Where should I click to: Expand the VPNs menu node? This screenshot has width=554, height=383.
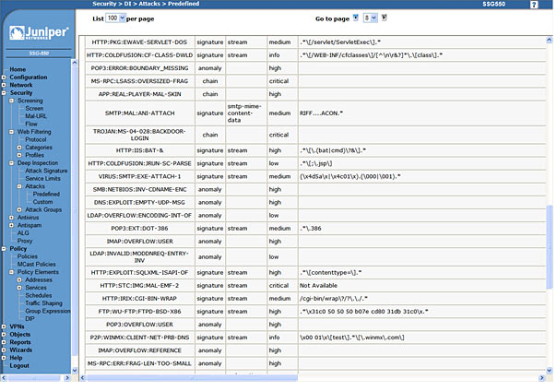click(x=4, y=326)
